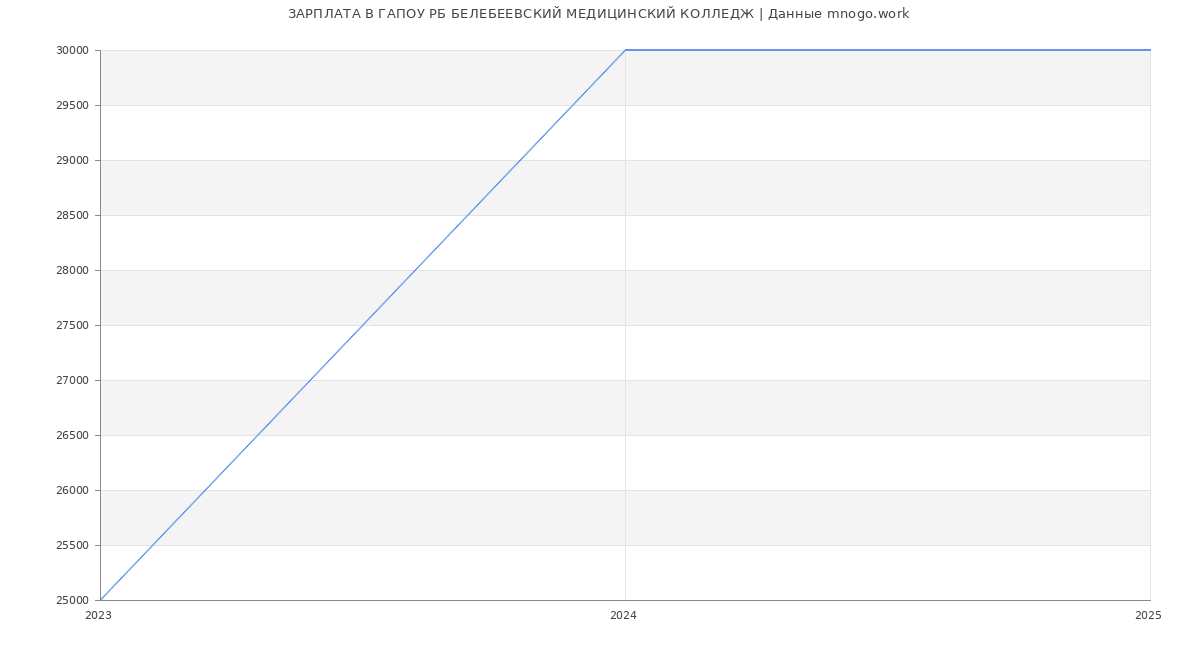The image size is (1200, 650).
Task: Click the 25500 y-axis label
Action: (72, 546)
